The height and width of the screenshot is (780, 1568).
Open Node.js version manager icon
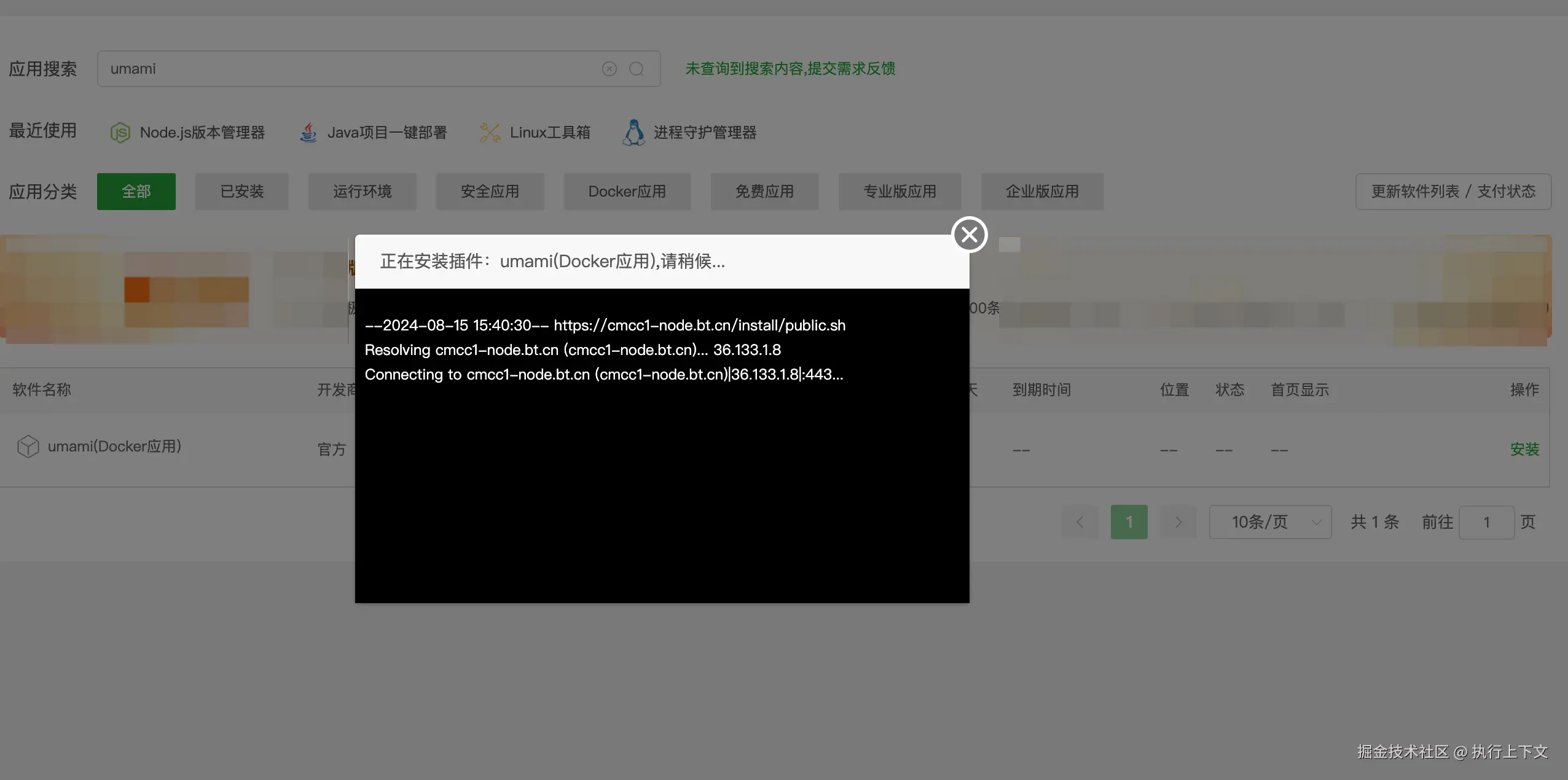point(120,133)
